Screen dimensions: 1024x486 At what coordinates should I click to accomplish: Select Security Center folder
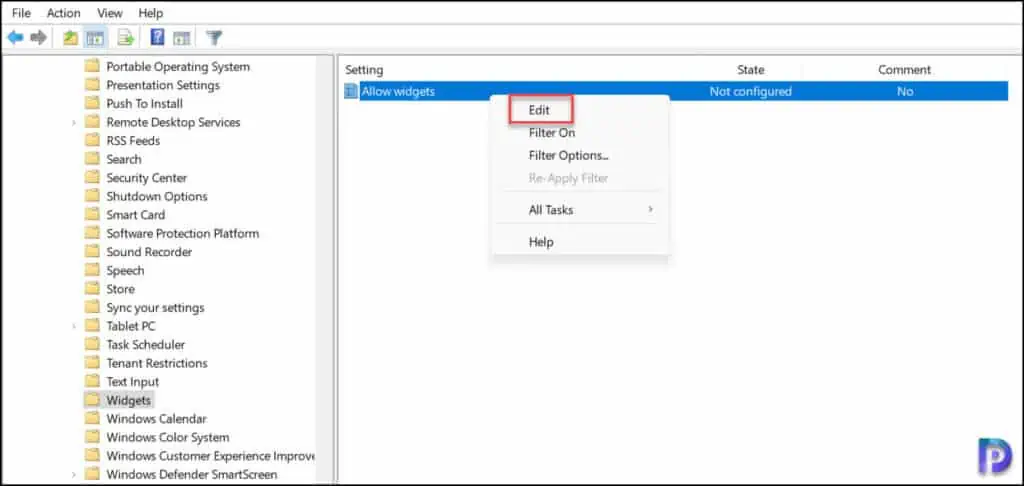pos(146,178)
